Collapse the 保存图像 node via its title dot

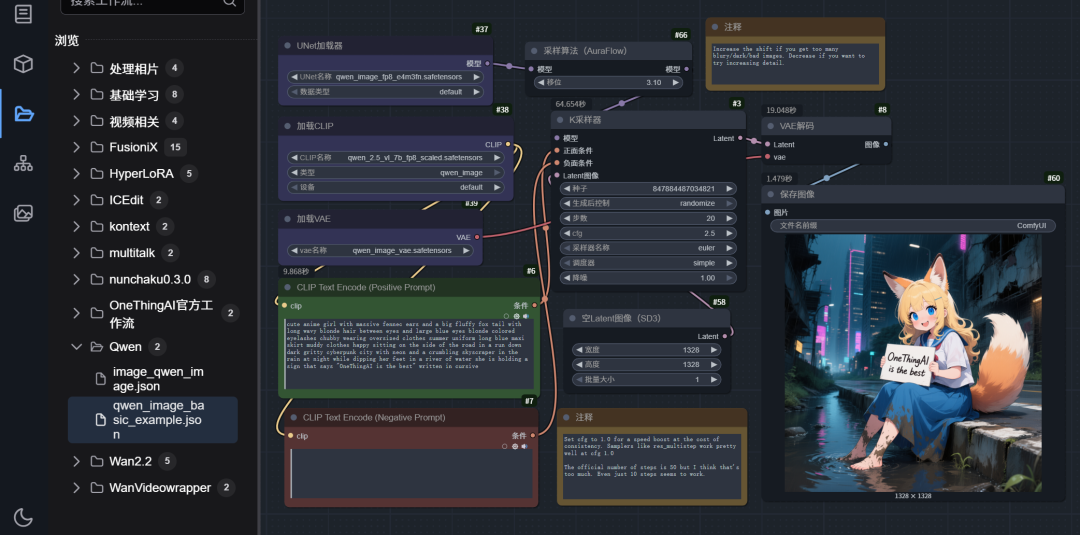771,194
